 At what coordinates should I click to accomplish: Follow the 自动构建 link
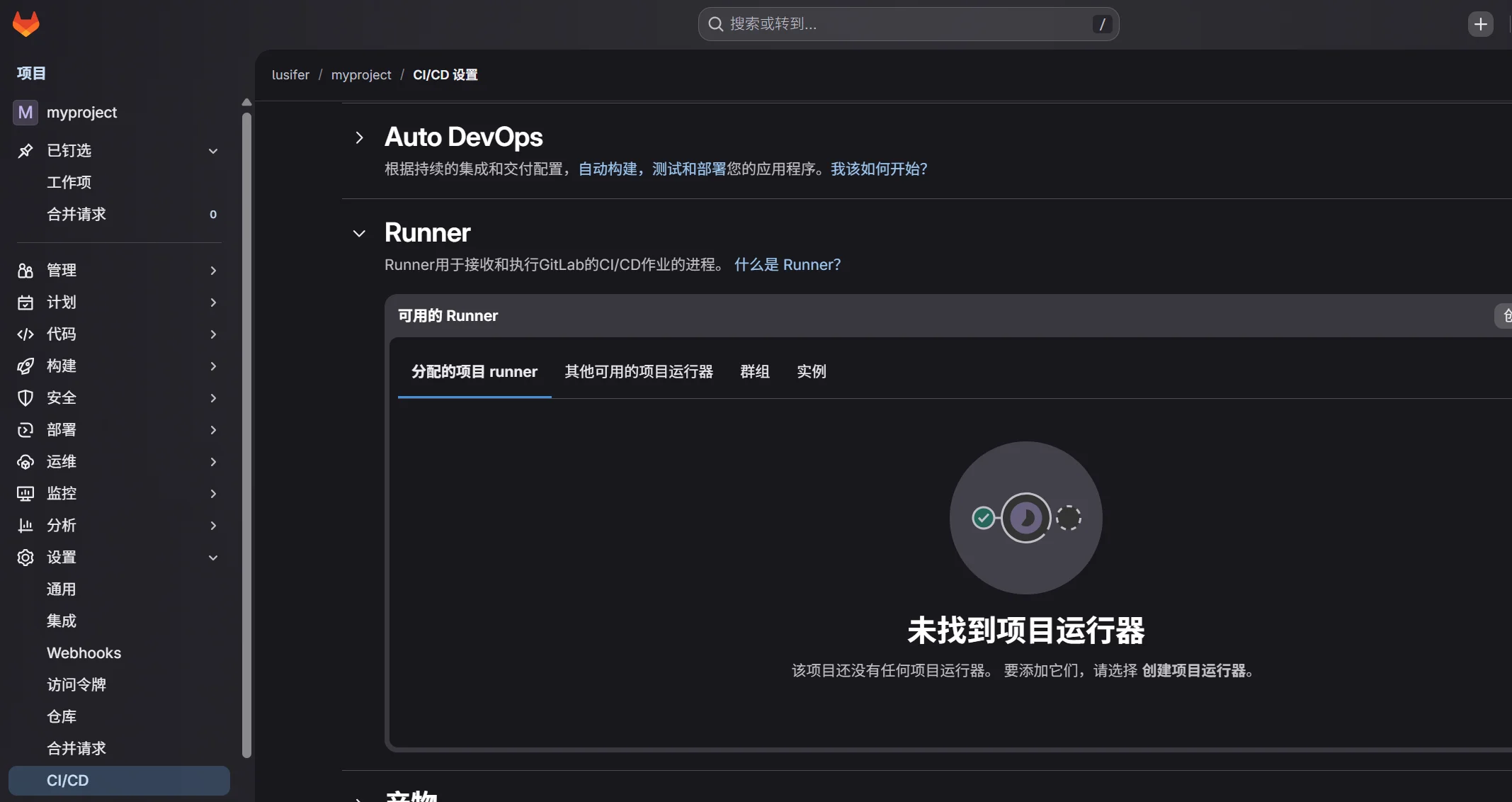(608, 169)
